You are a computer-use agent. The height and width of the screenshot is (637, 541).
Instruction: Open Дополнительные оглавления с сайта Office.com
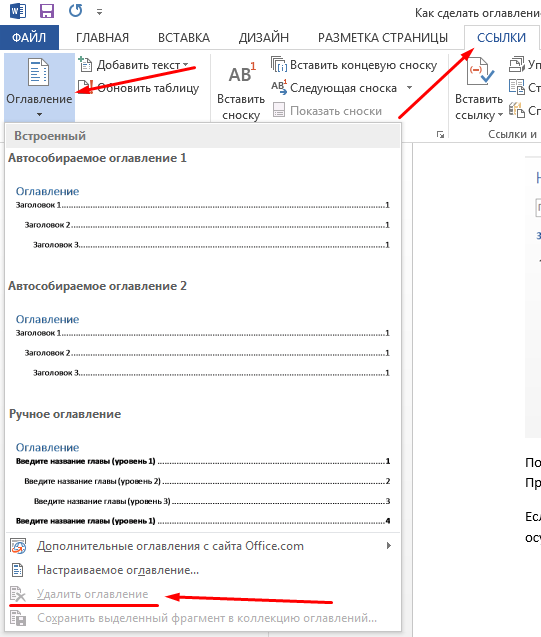coord(203,546)
